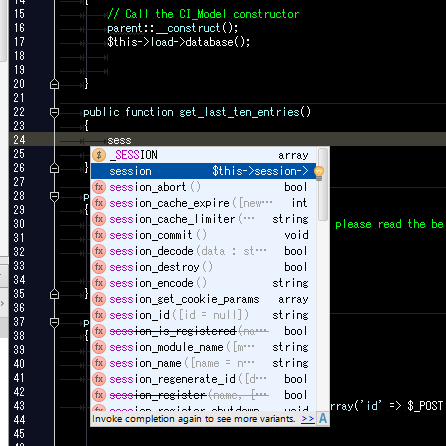Select session_name completion entry

(x=203, y=363)
